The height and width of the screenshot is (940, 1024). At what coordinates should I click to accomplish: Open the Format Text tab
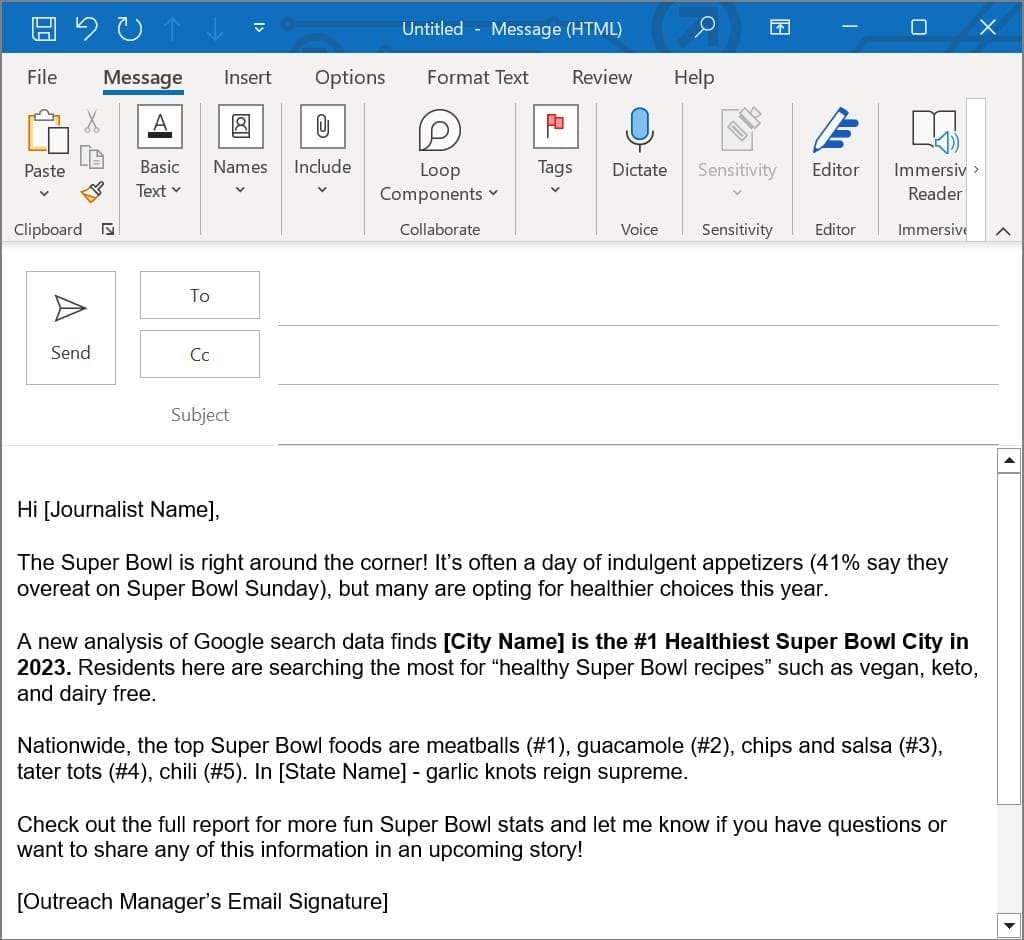click(477, 77)
